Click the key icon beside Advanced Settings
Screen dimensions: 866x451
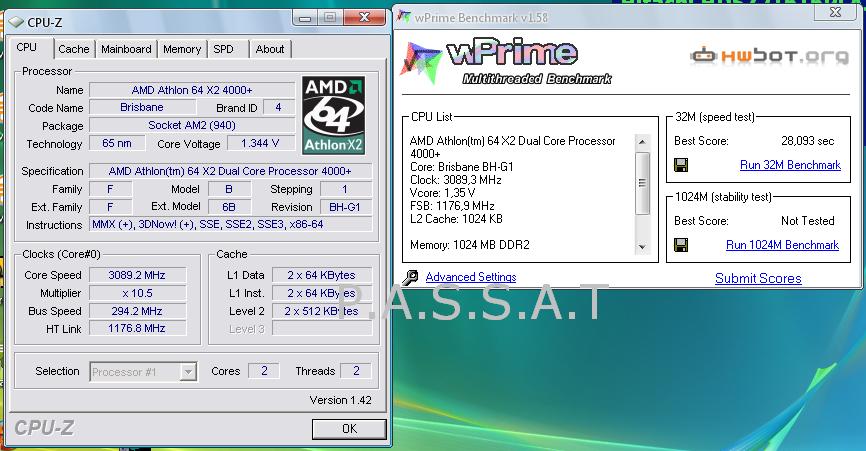[x=410, y=277]
